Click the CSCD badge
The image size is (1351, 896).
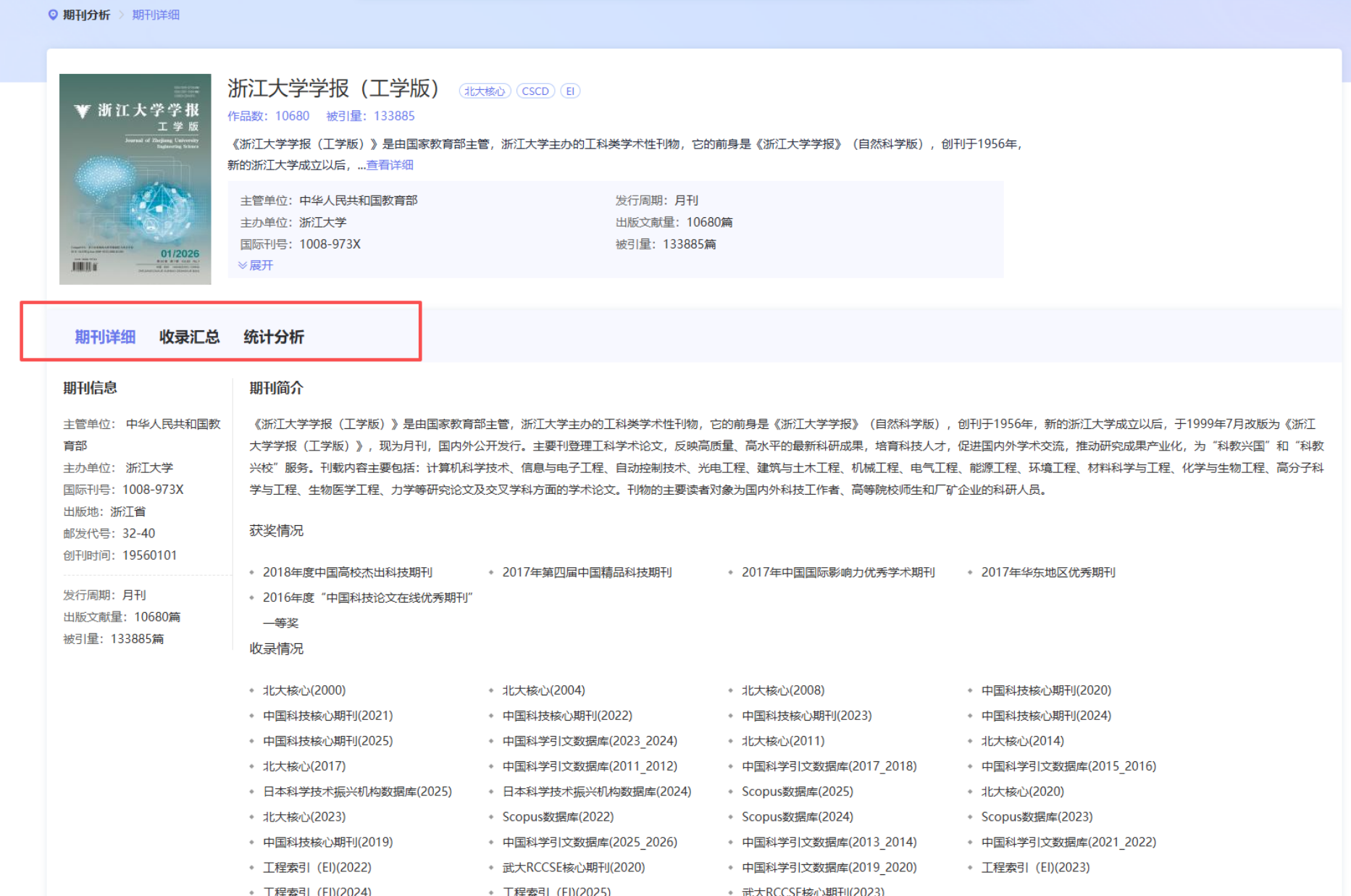point(535,91)
